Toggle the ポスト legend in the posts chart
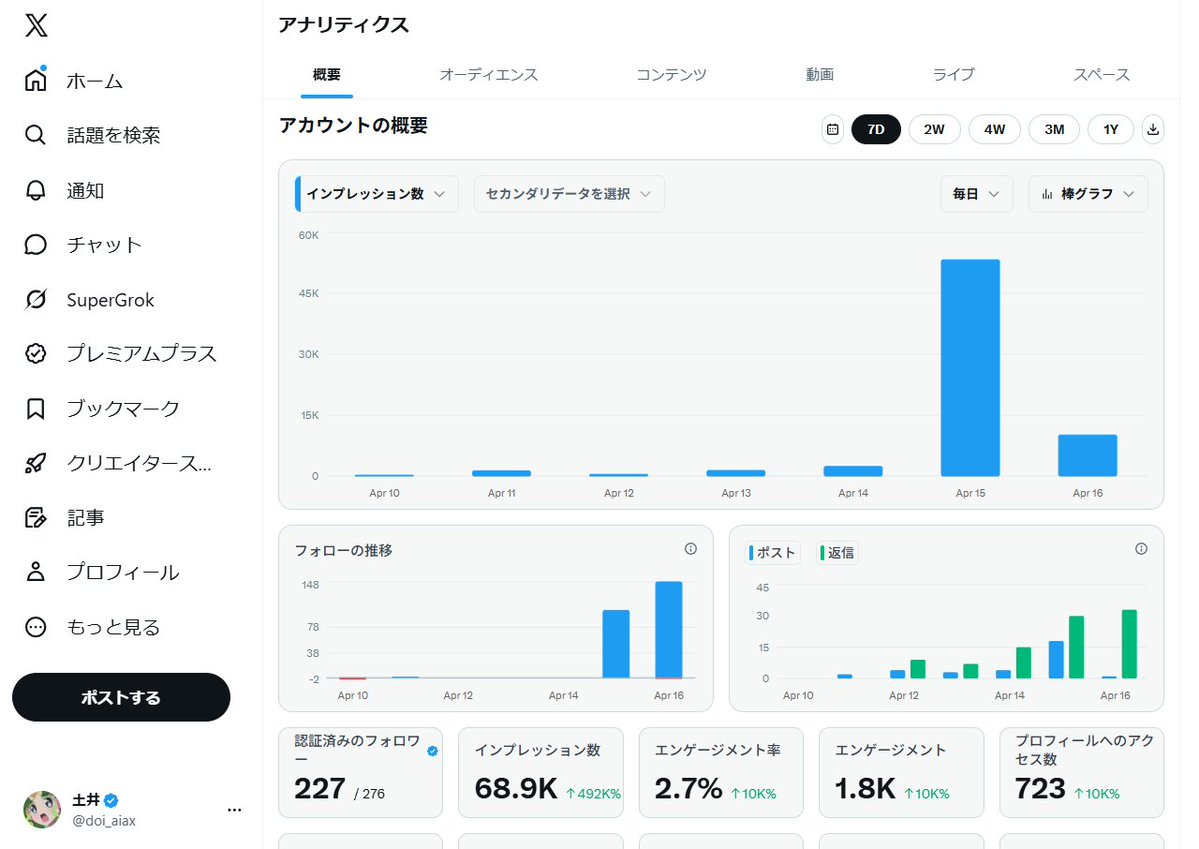 pos(772,552)
